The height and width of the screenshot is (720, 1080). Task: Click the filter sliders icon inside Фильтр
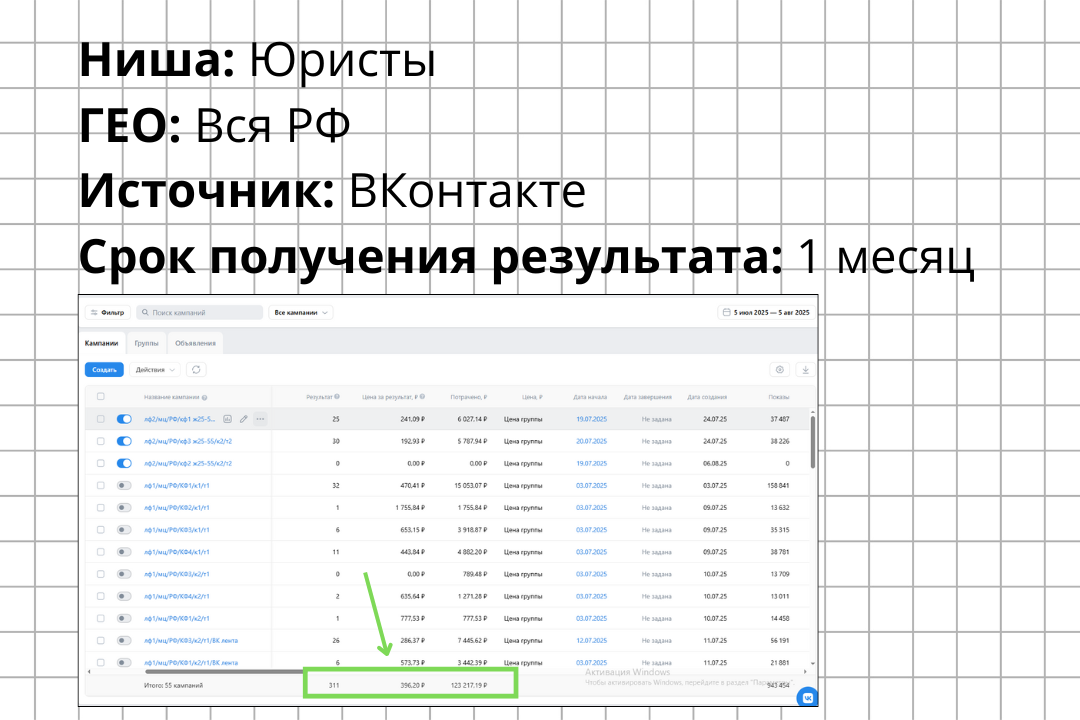94,313
